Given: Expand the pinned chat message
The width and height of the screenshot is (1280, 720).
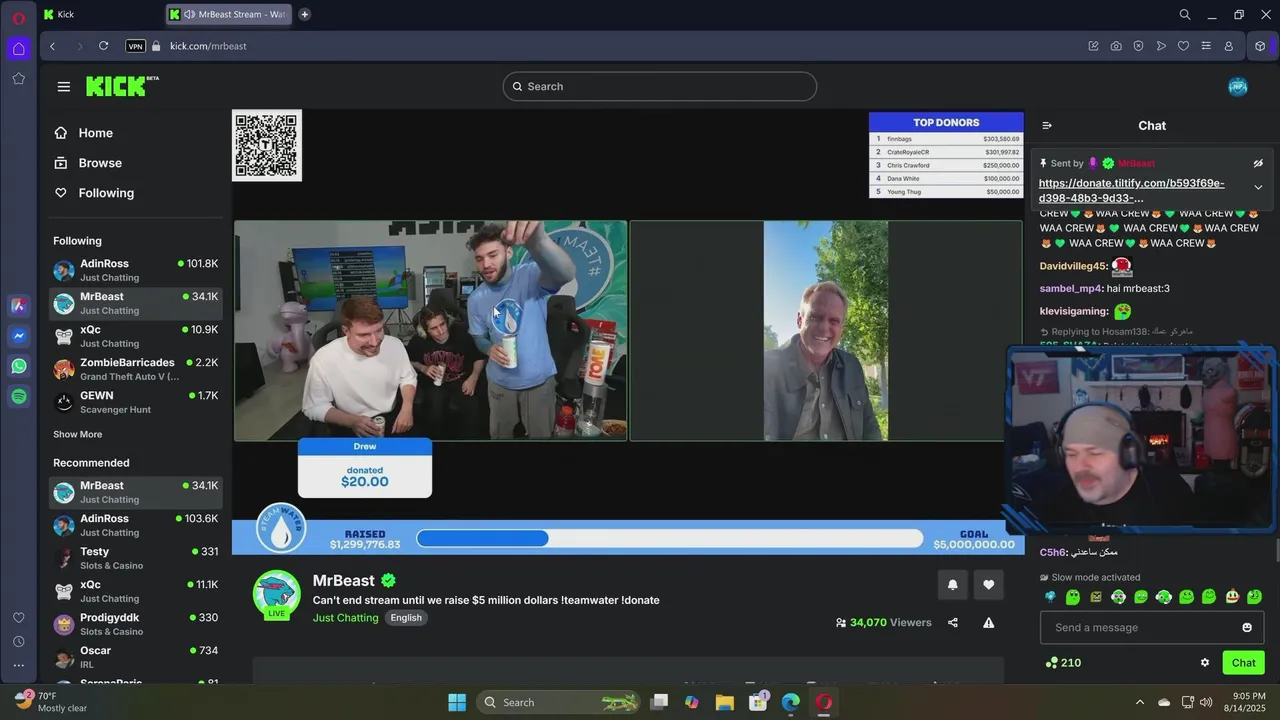Looking at the screenshot, I should point(1258,187).
